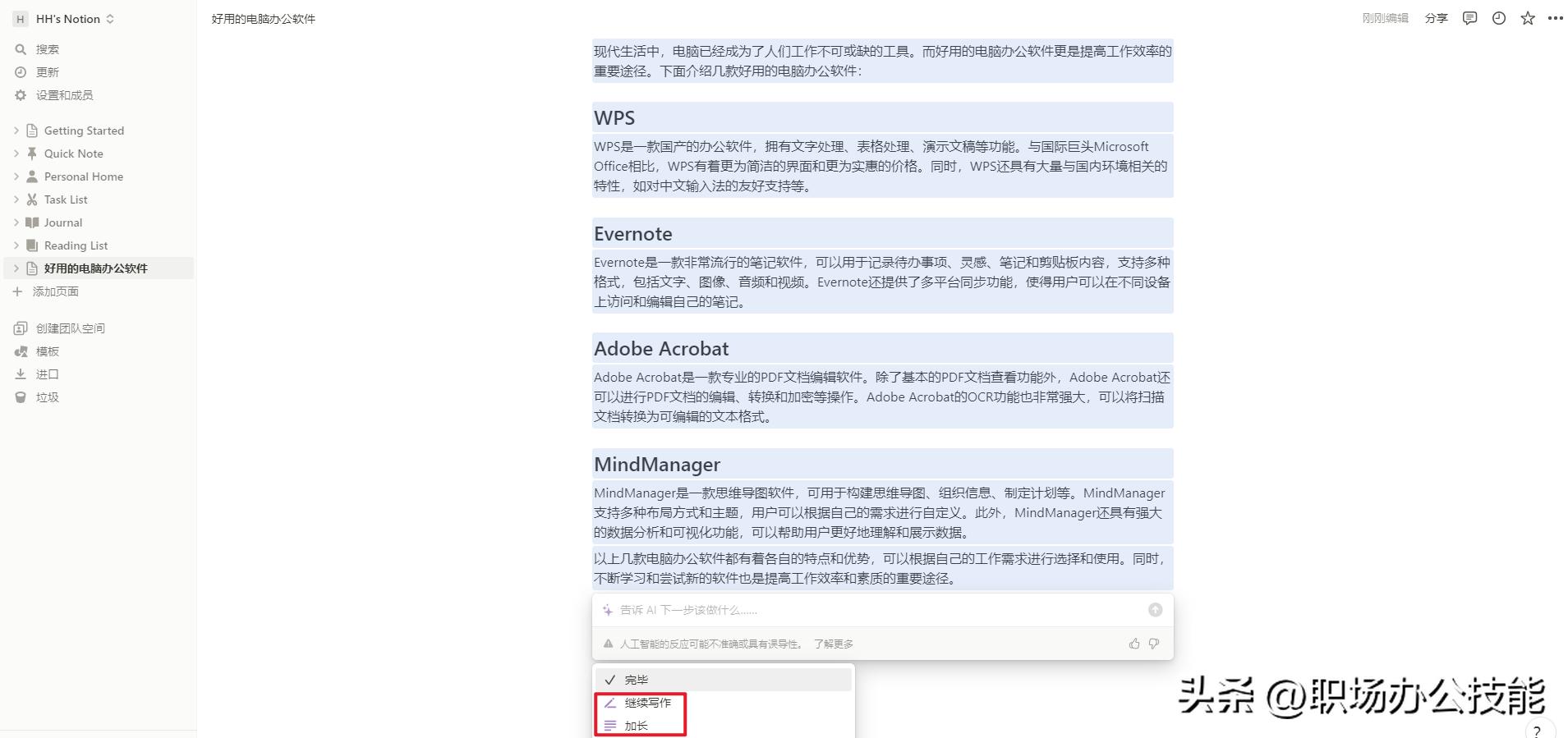Open settings and members gear icon
This screenshot has width=1568, height=738.
(x=21, y=95)
